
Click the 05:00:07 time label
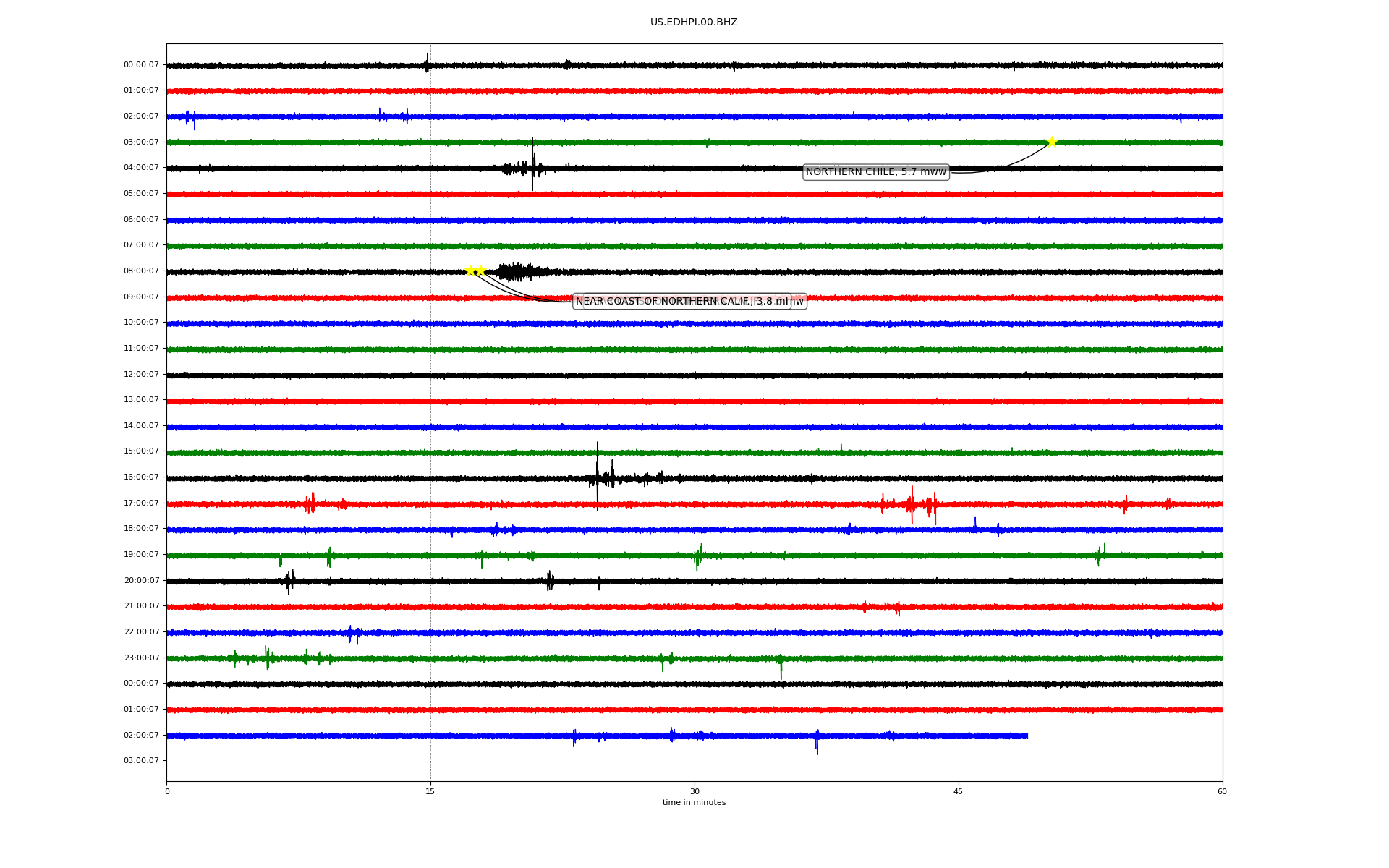(x=141, y=194)
